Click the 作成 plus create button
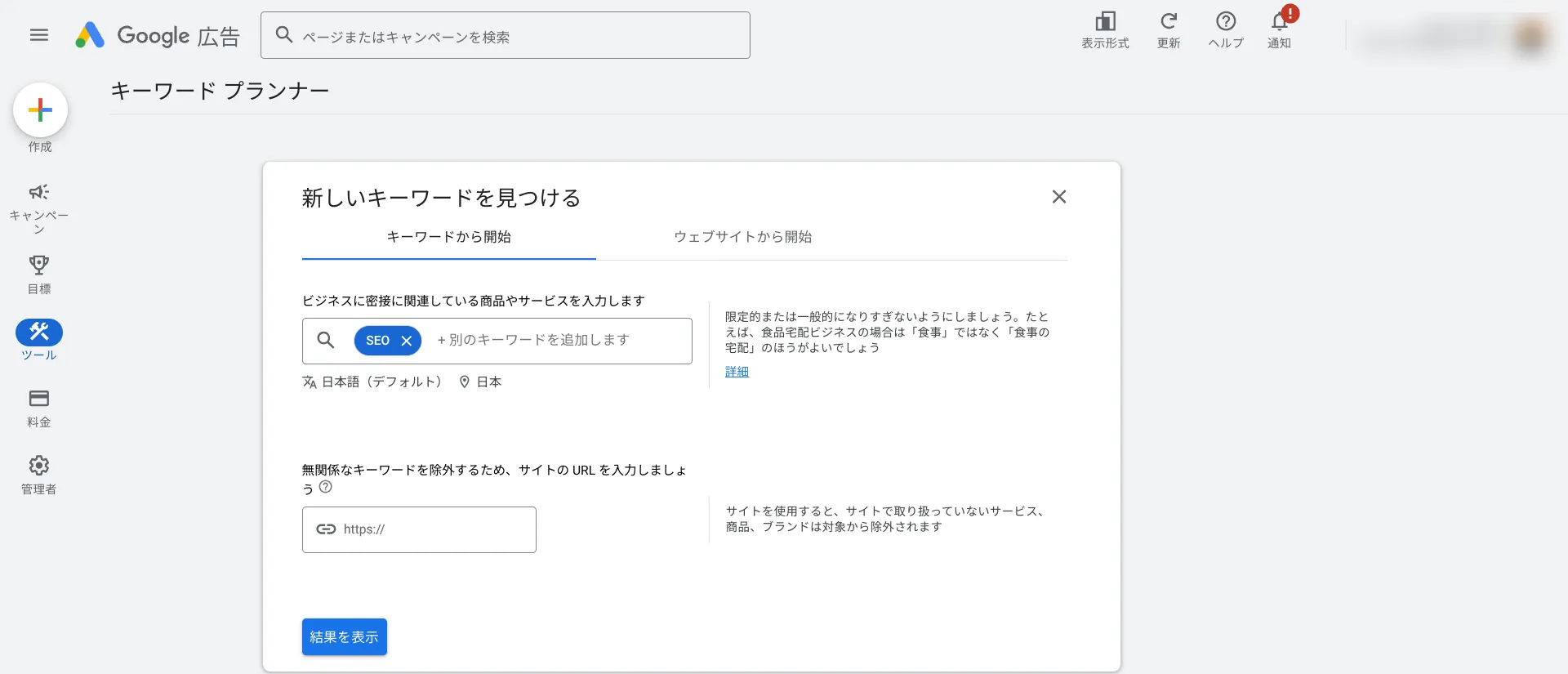Image resolution: width=1568 pixels, height=674 pixels. tap(40, 110)
